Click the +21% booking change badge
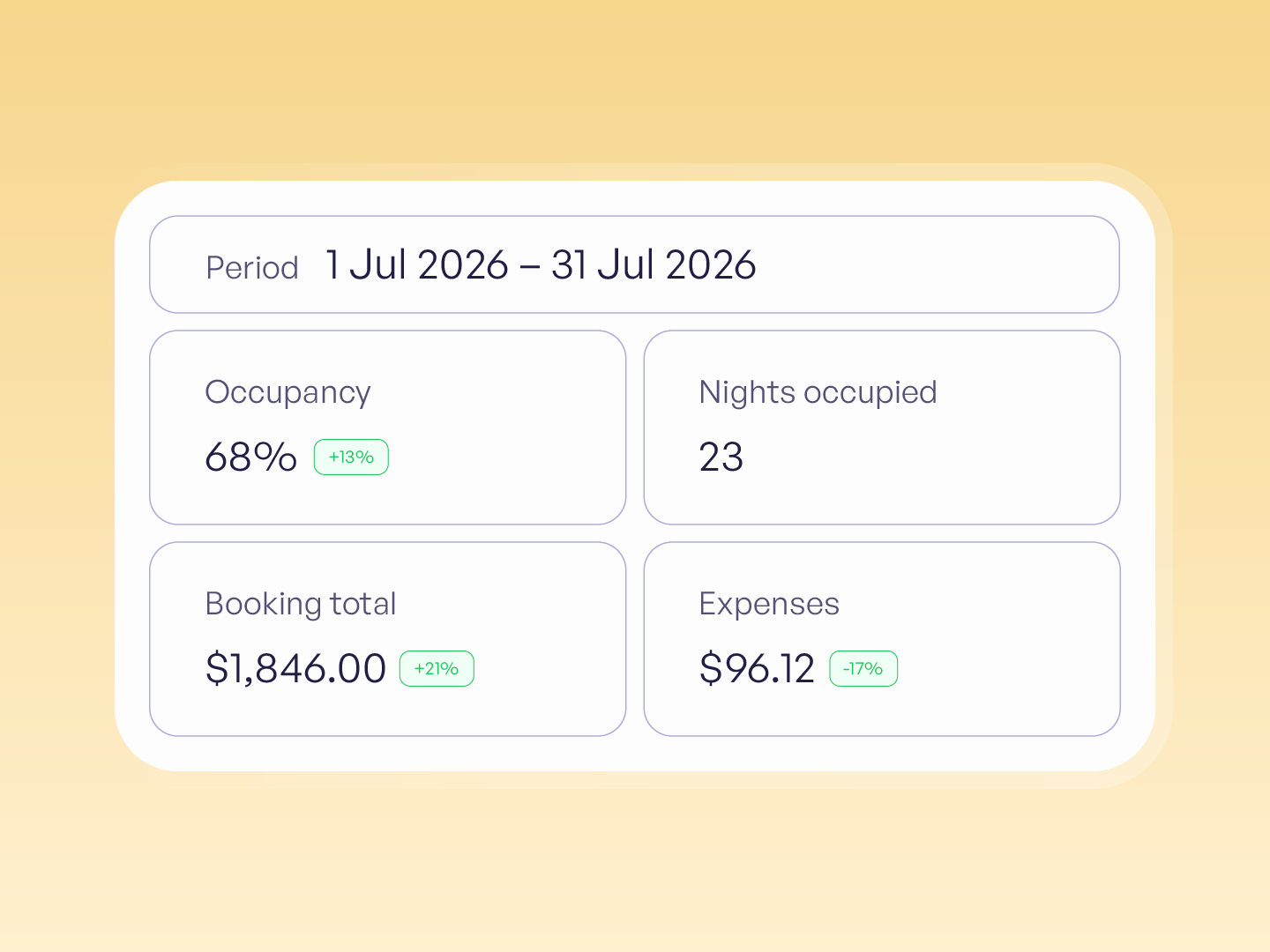Viewport: 1270px width, 952px height. coord(437,668)
